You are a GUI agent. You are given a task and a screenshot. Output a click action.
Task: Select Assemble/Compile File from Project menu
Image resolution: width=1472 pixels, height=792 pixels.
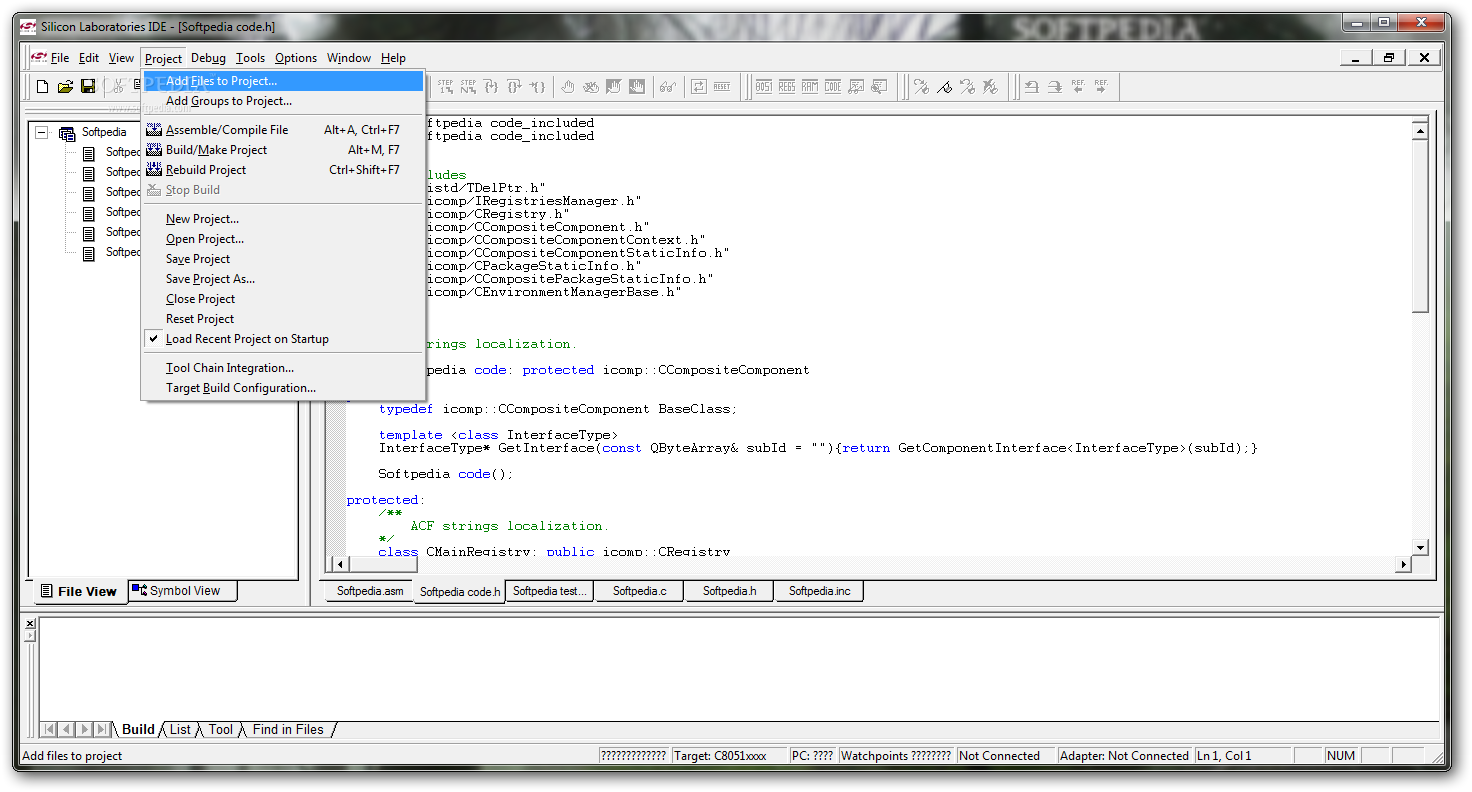click(283, 130)
